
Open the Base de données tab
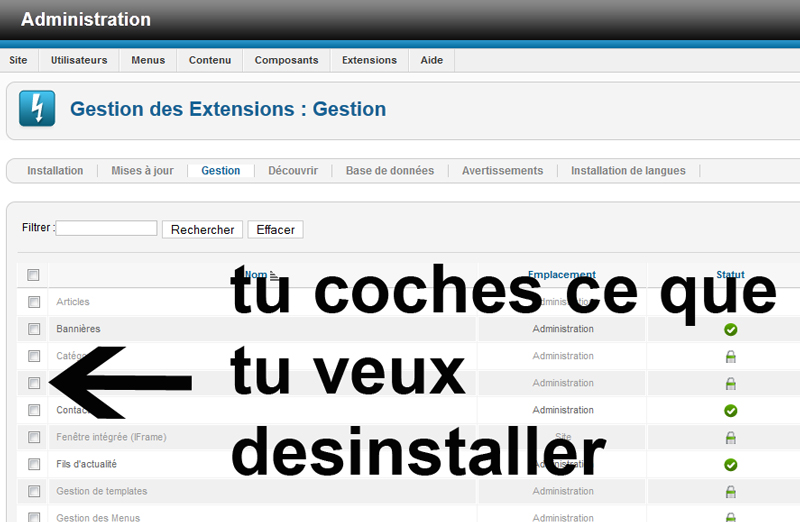pos(390,171)
